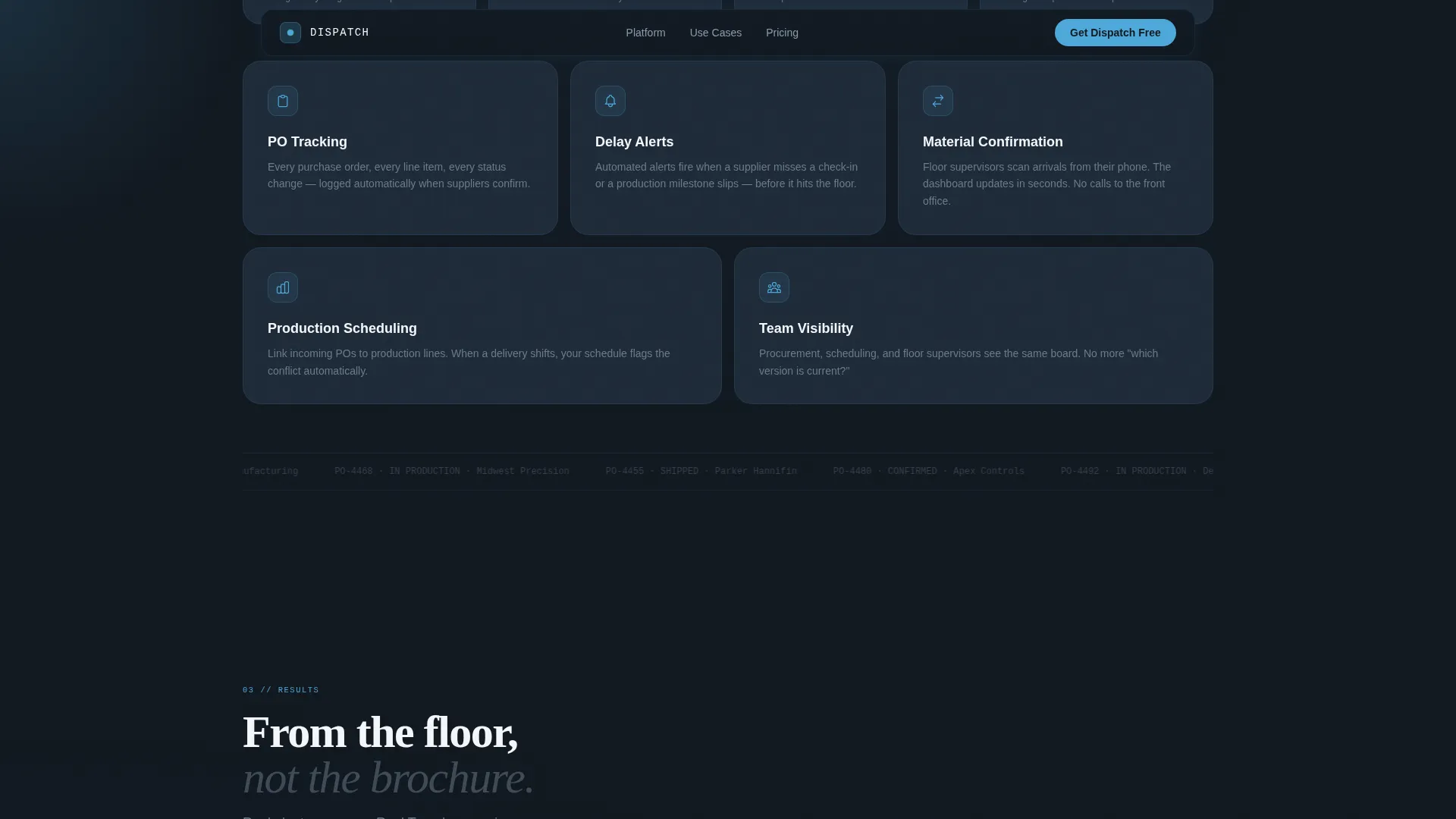
Task: Click the Dispatch logo icon
Action: (x=290, y=33)
